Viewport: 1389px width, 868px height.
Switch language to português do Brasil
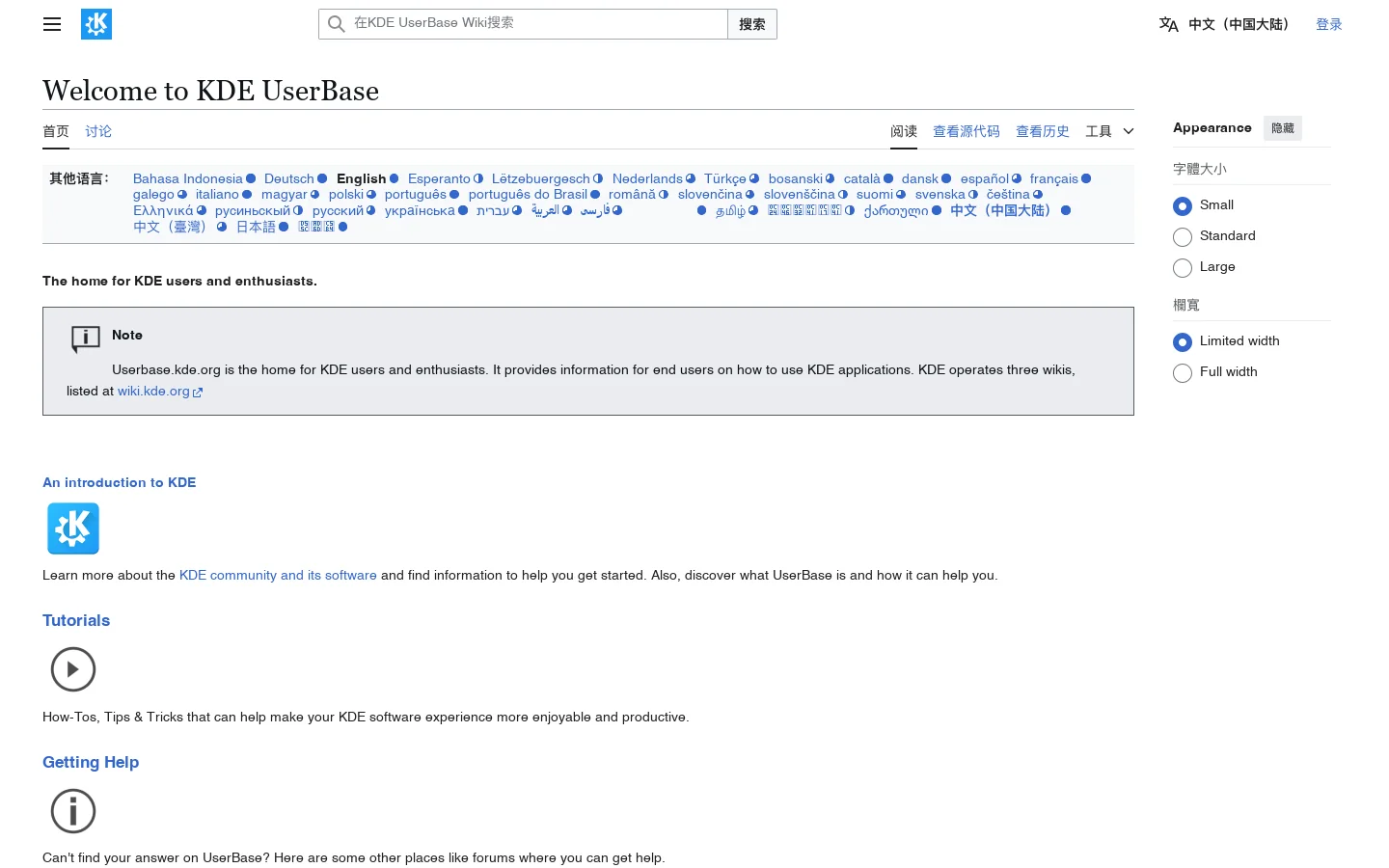pos(528,194)
